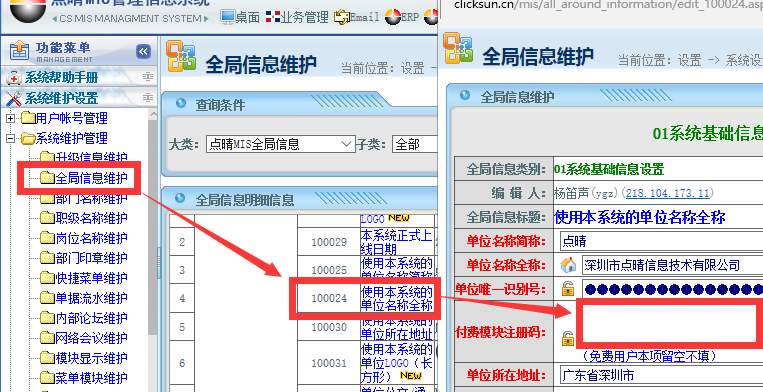This screenshot has width=763, height=392.
Task: Click the ERP globe icon
Action: [393, 18]
